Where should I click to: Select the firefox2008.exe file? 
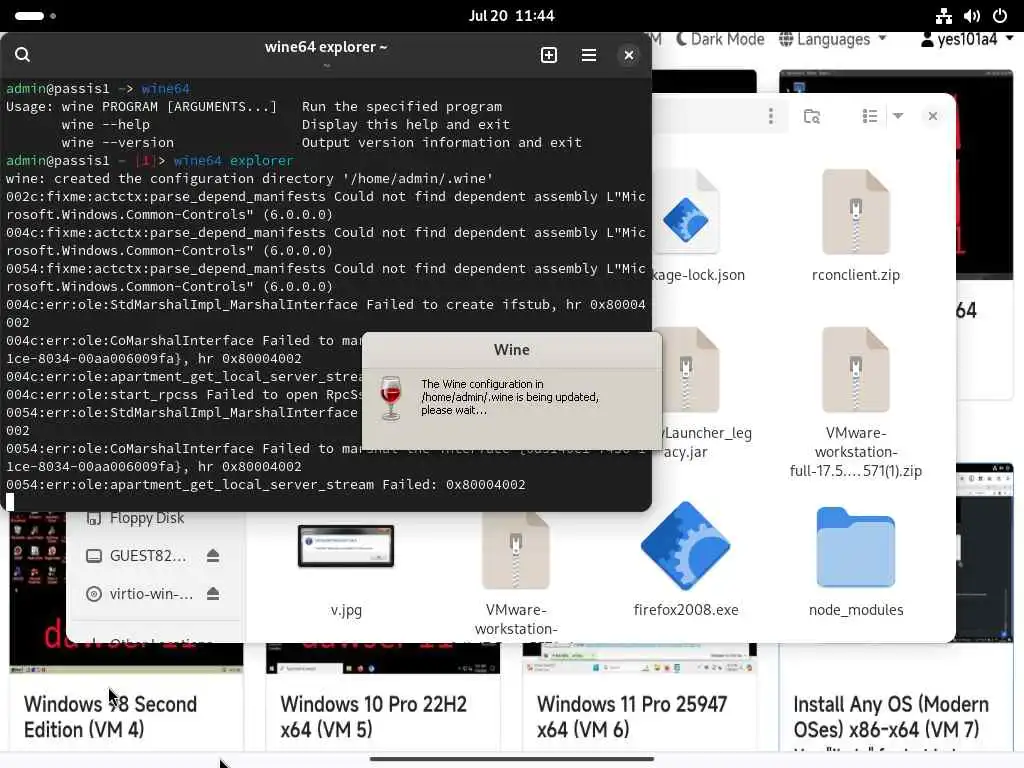point(686,559)
